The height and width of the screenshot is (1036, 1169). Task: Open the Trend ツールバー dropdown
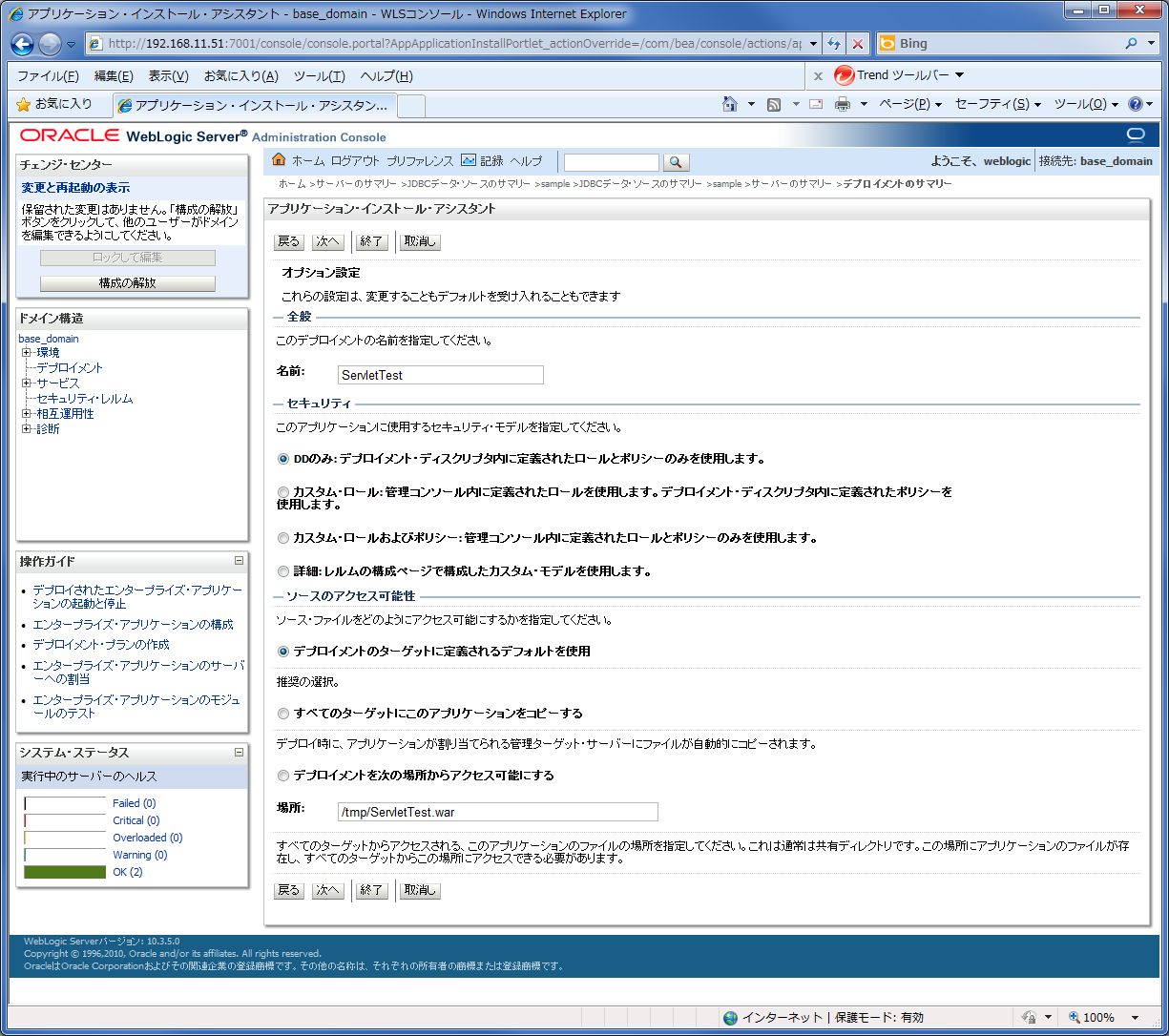[x=960, y=75]
